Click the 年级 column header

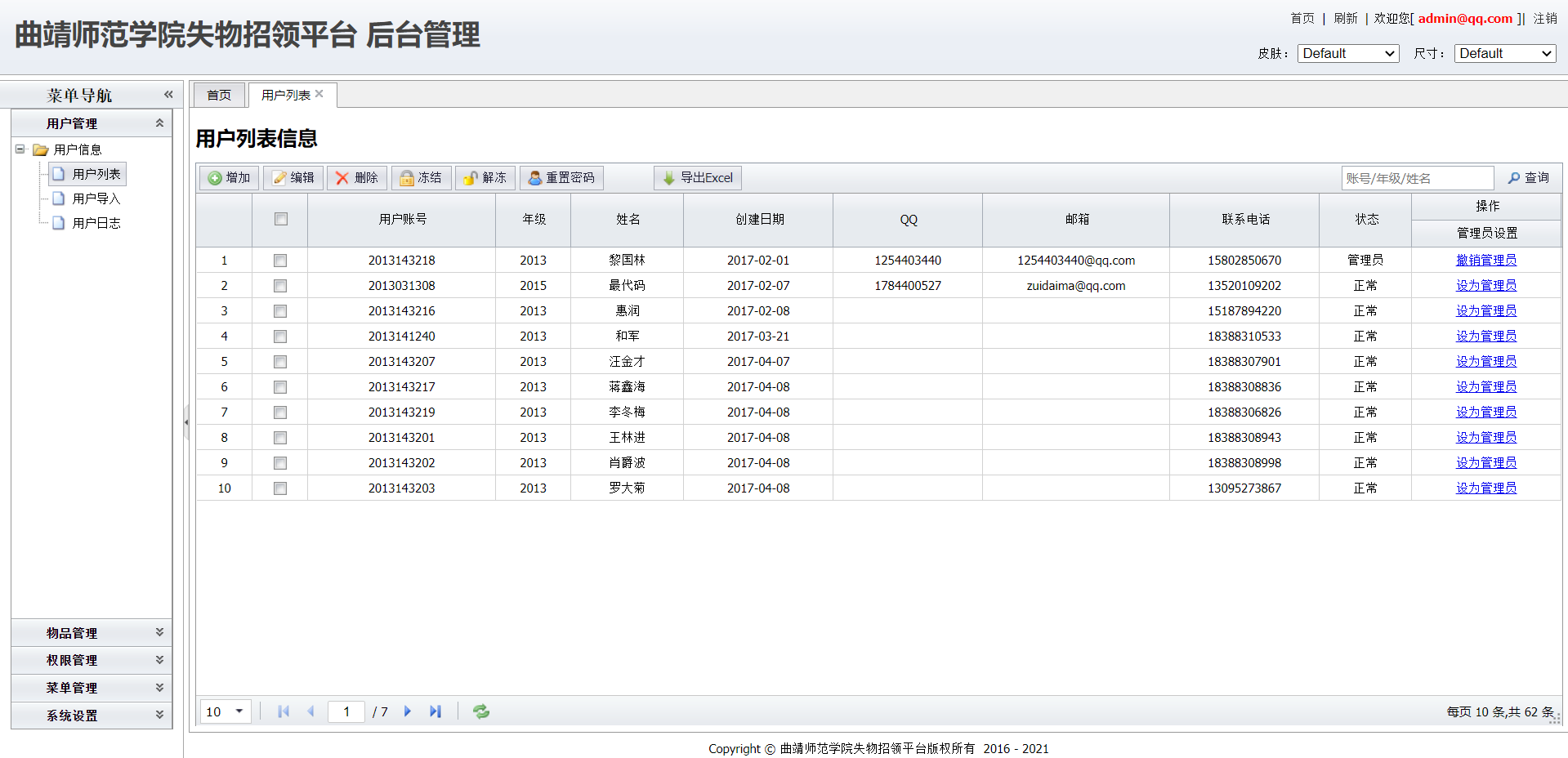point(534,220)
